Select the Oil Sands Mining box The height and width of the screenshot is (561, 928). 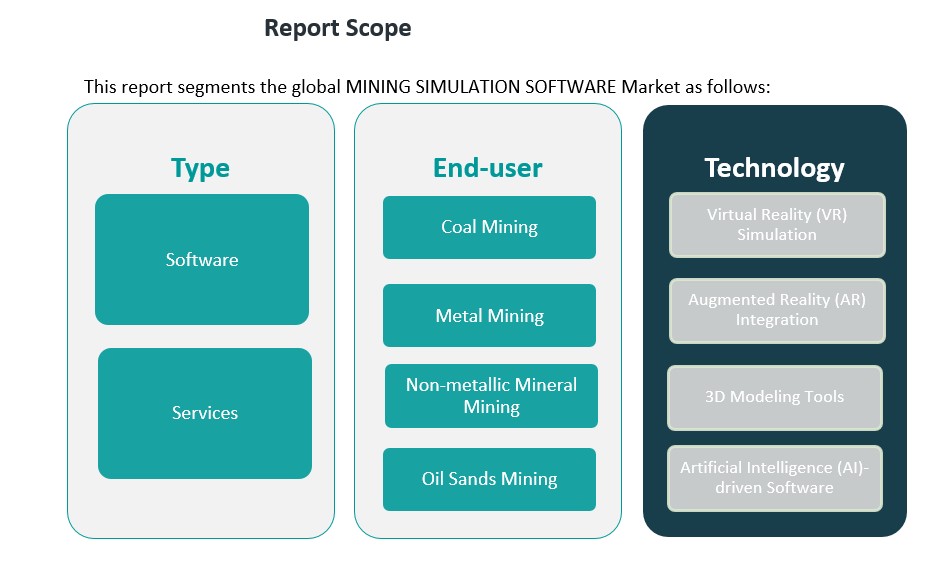click(x=489, y=479)
